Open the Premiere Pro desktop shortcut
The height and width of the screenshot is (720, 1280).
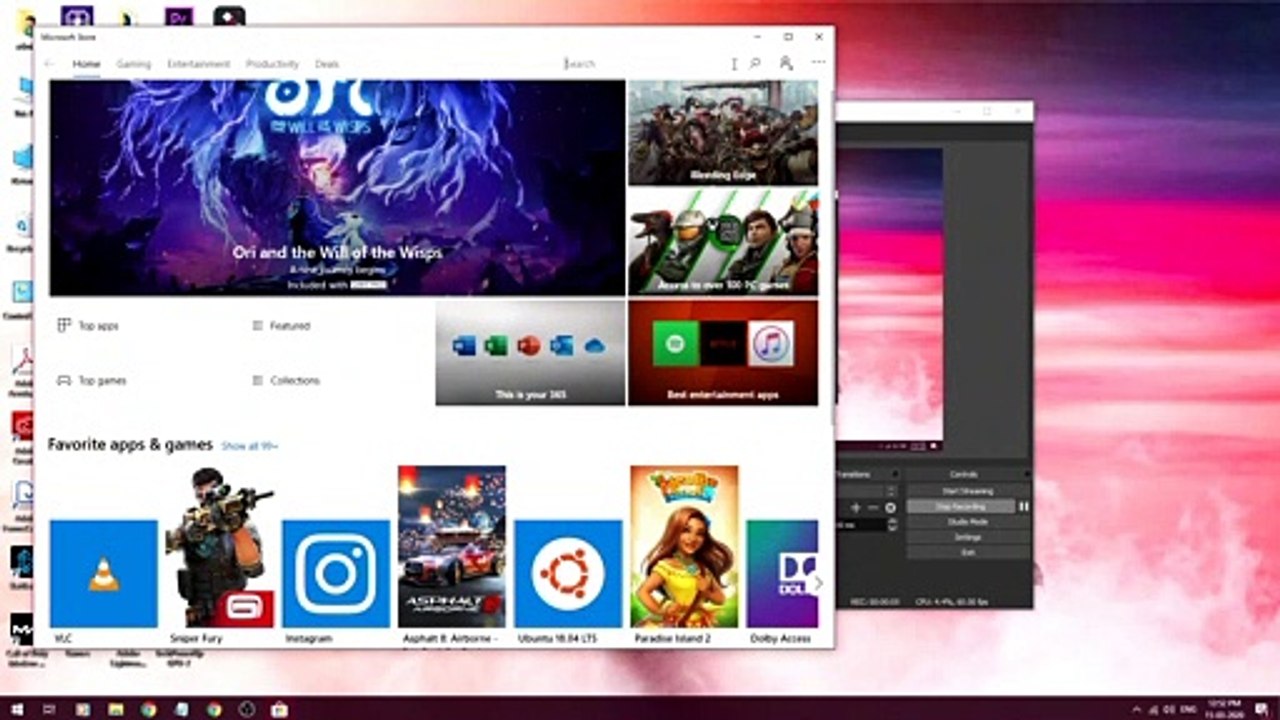[x=179, y=15]
